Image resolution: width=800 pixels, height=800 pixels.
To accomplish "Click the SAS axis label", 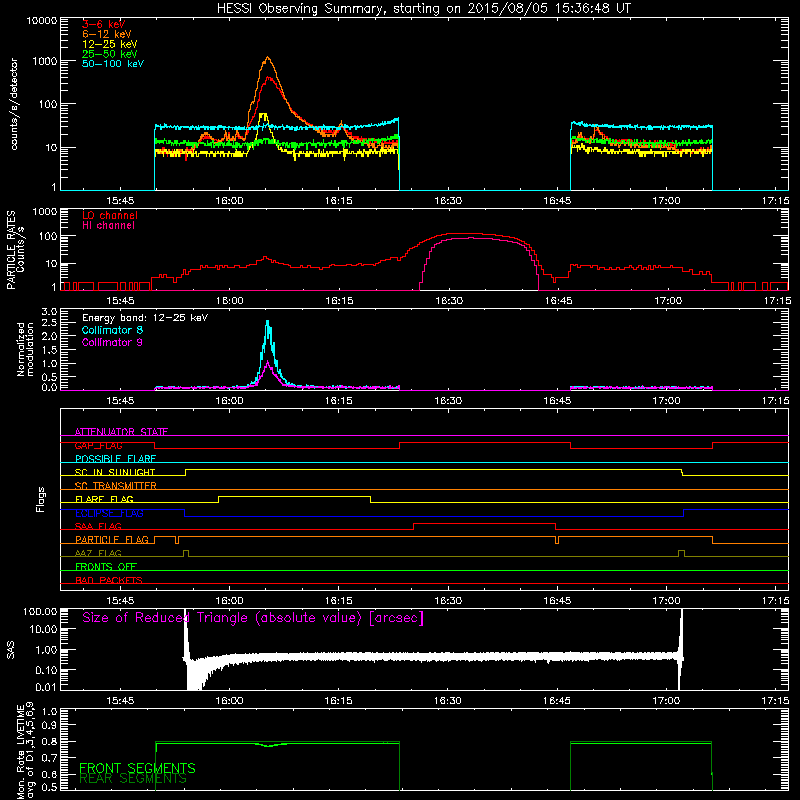I will click(11, 649).
